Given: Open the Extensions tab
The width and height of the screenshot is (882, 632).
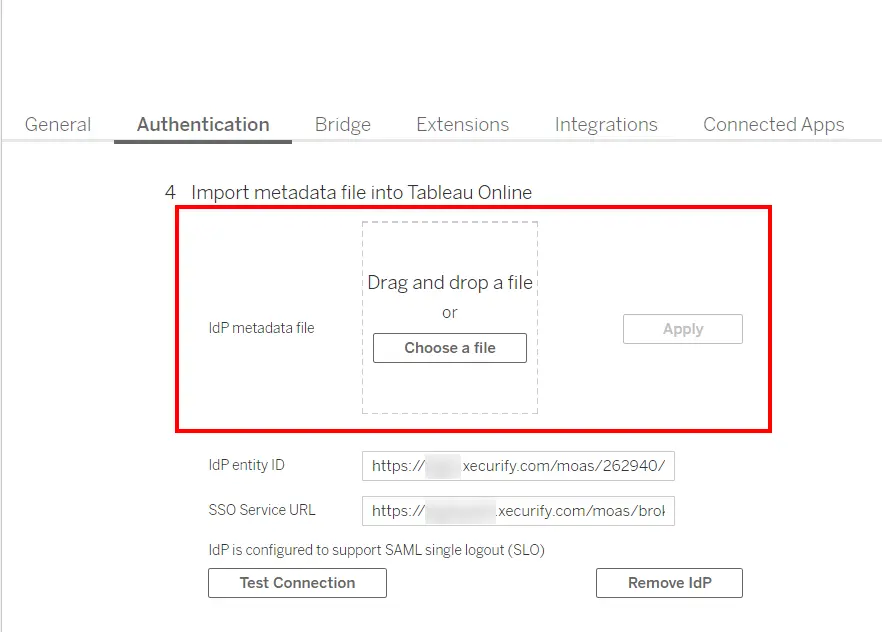Looking at the screenshot, I should [x=462, y=124].
